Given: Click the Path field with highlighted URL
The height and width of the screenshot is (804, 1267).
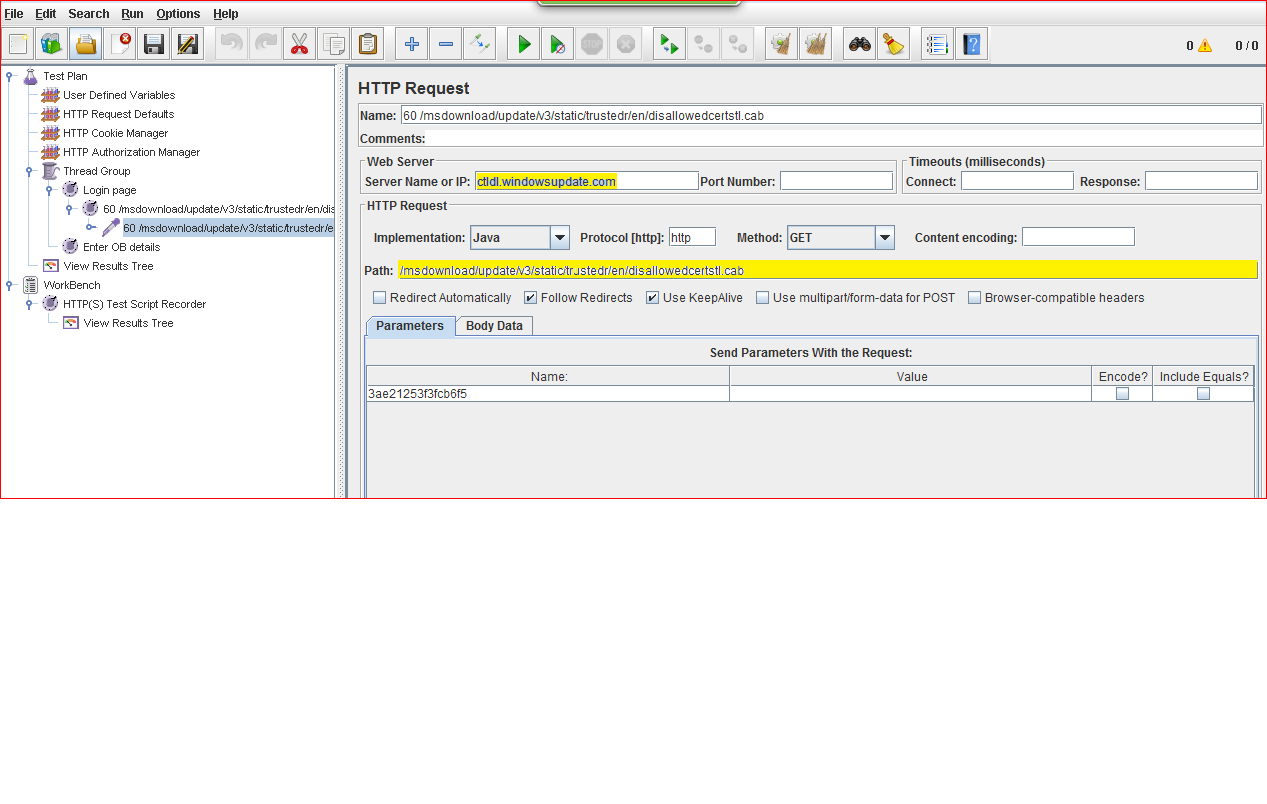Looking at the screenshot, I should tap(826, 270).
